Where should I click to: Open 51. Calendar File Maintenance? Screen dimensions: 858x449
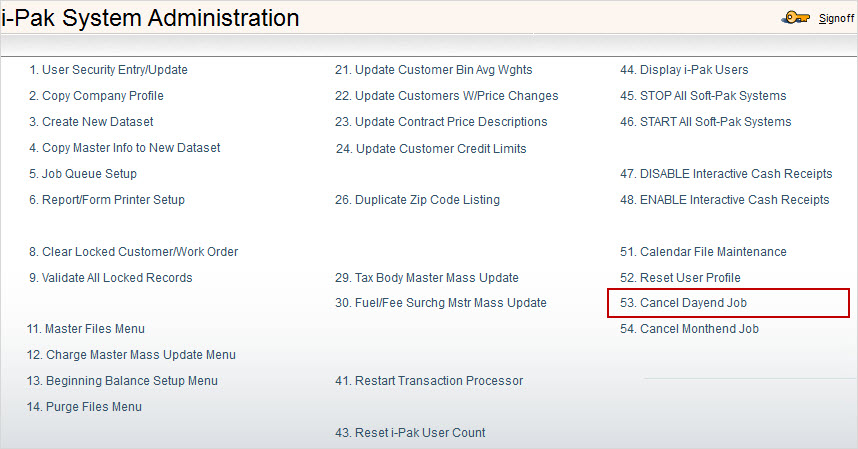[703, 252]
